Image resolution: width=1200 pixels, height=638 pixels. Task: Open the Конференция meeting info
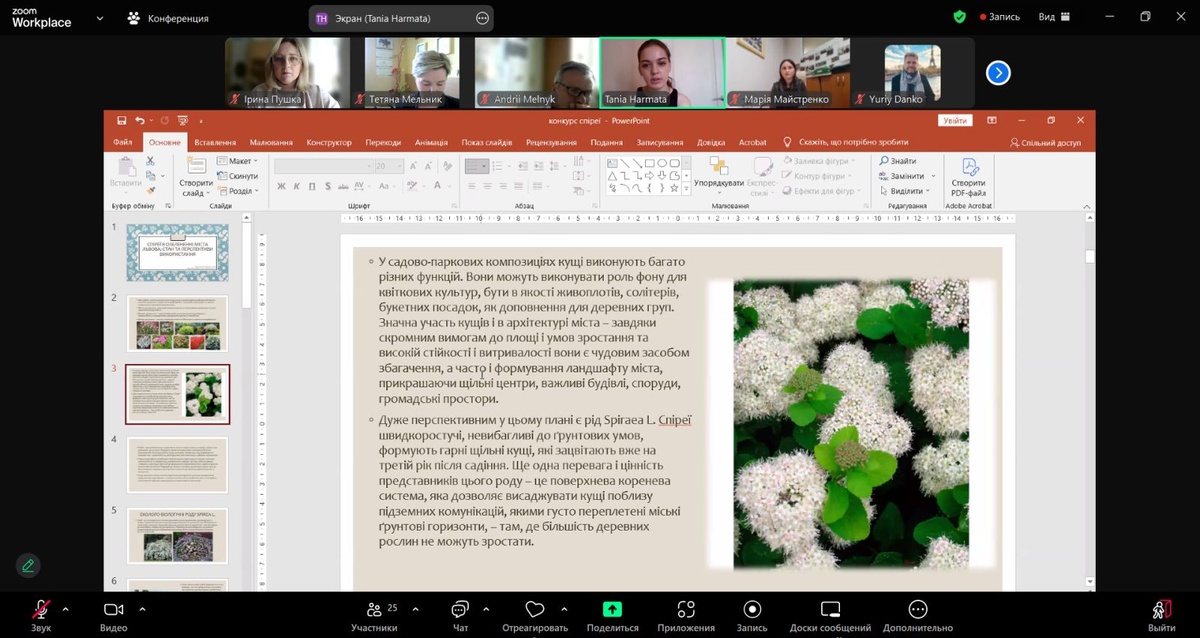(168, 18)
